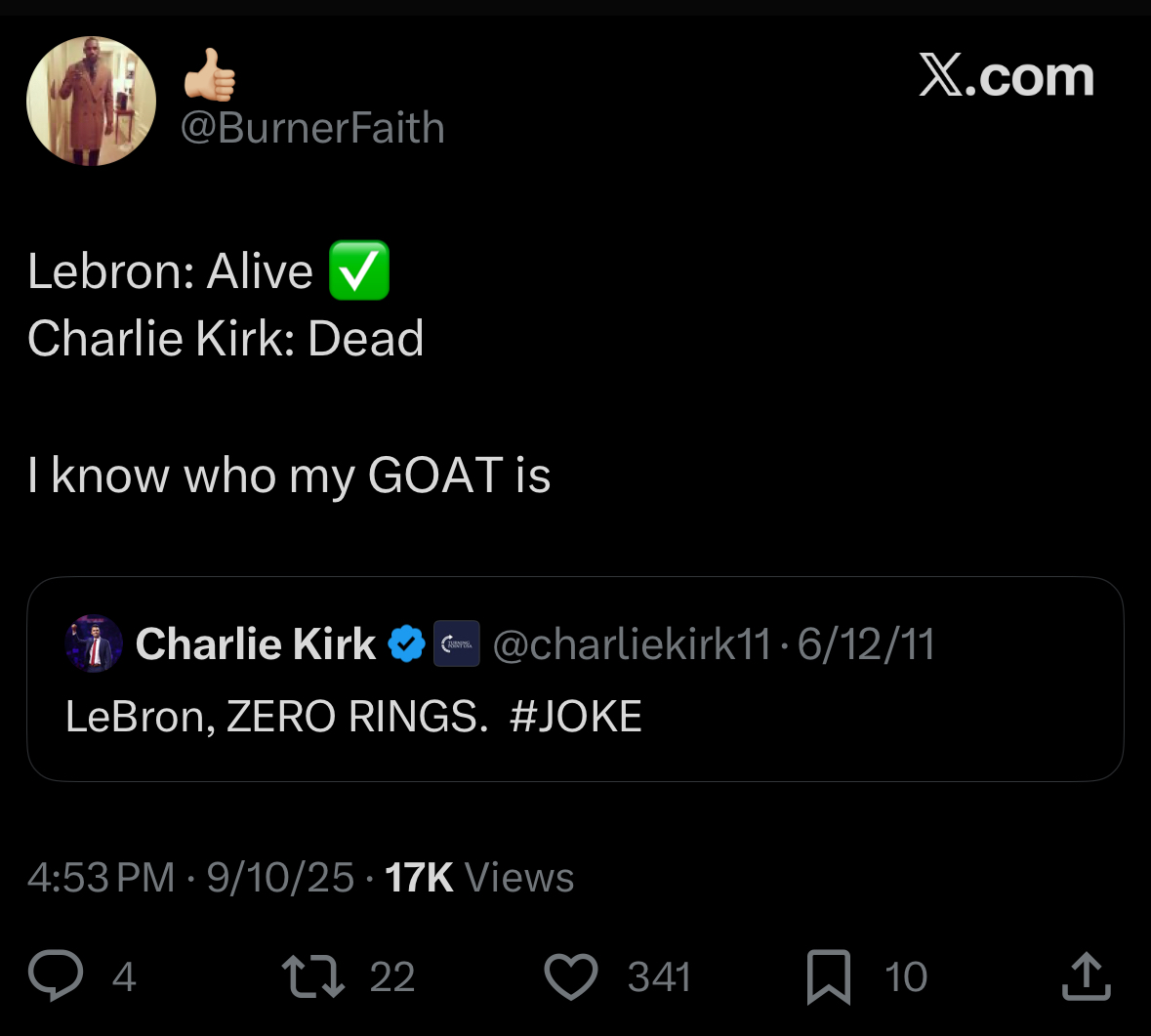Click the thumbs-up emoji display name
The height and width of the screenshot is (1036, 1151).
210,75
